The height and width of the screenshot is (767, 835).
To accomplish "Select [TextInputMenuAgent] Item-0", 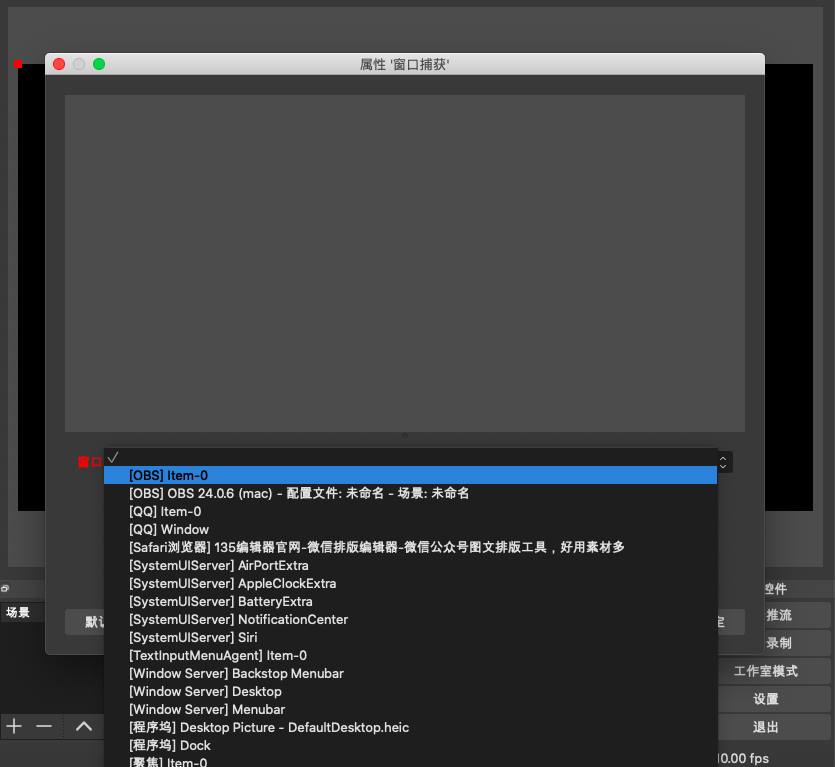I will coord(410,655).
